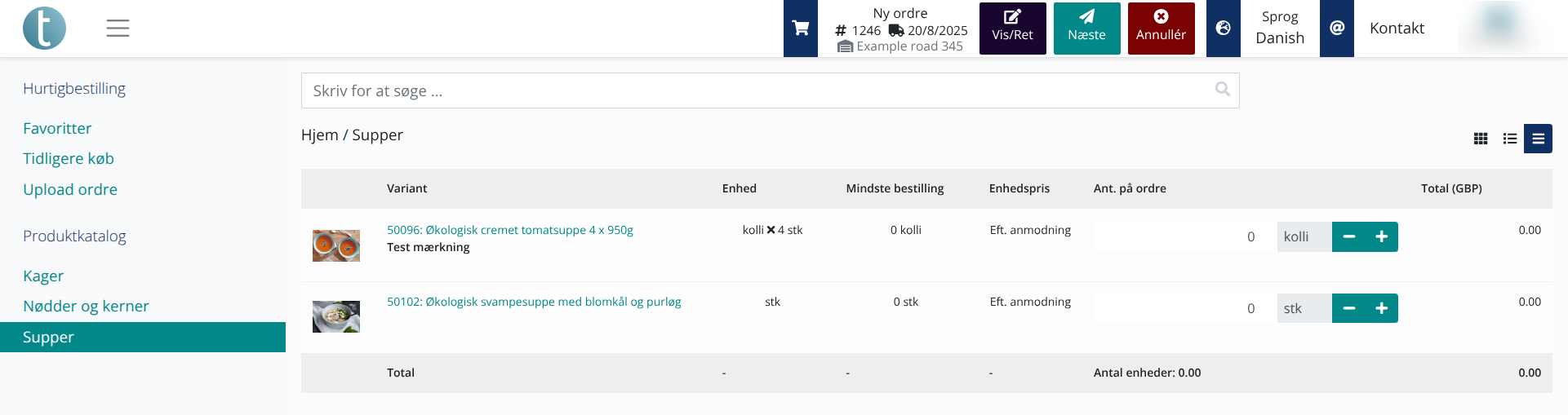Click the product search field
This screenshot has height=415, width=1568.
[x=759, y=91]
